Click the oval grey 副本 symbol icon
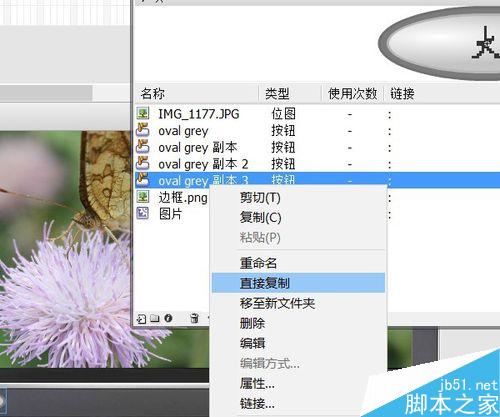 pos(143,147)
